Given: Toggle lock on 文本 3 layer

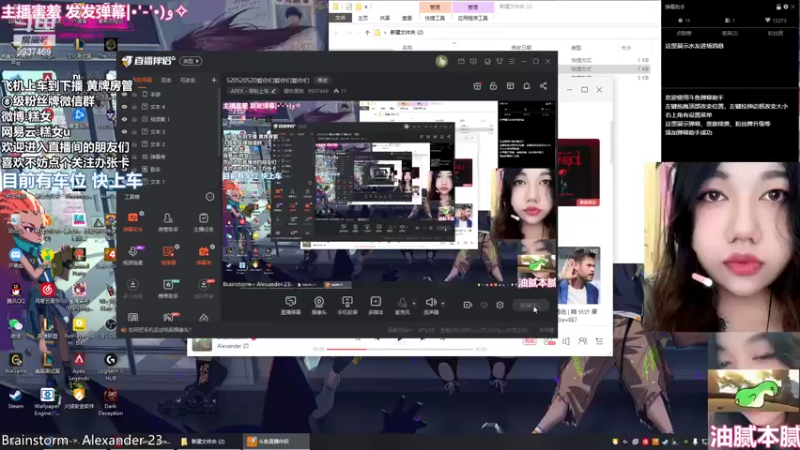Looking at the screenshot, I should coord(135,132).
